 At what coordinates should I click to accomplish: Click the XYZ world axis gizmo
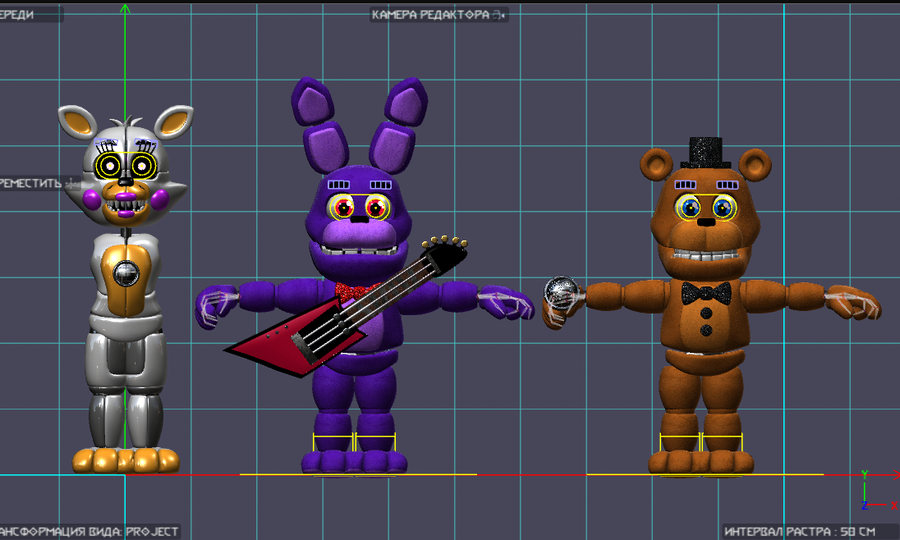click(878, 491)
